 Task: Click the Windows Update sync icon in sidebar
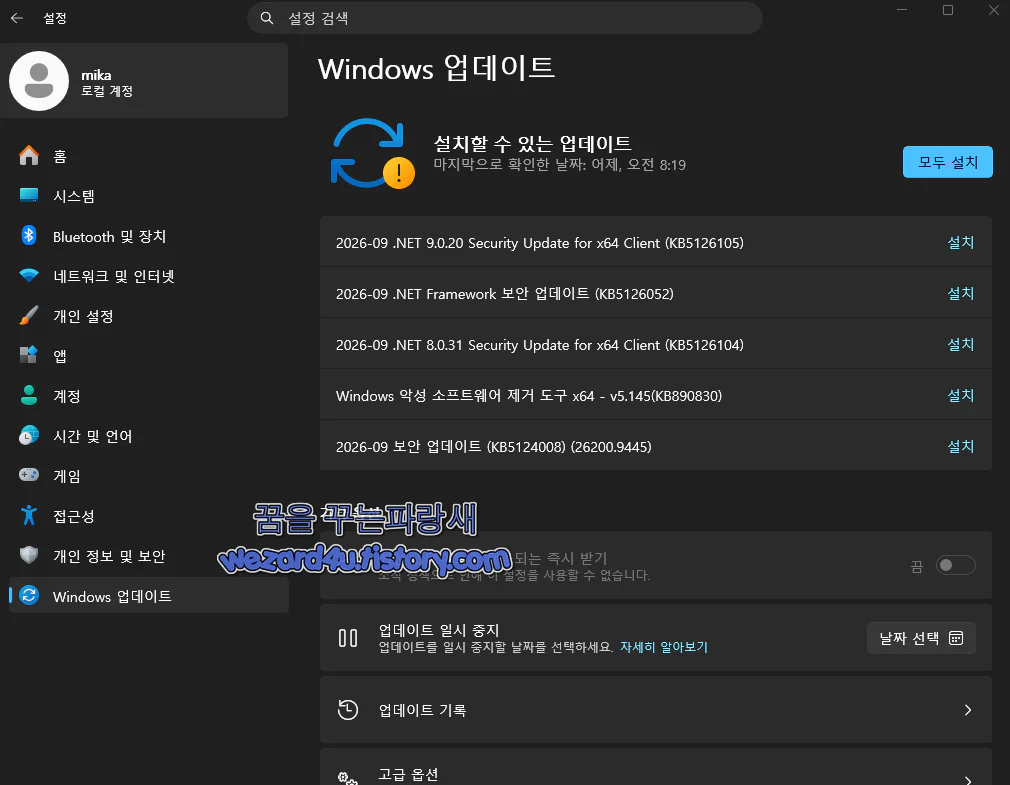coord(29,596)
